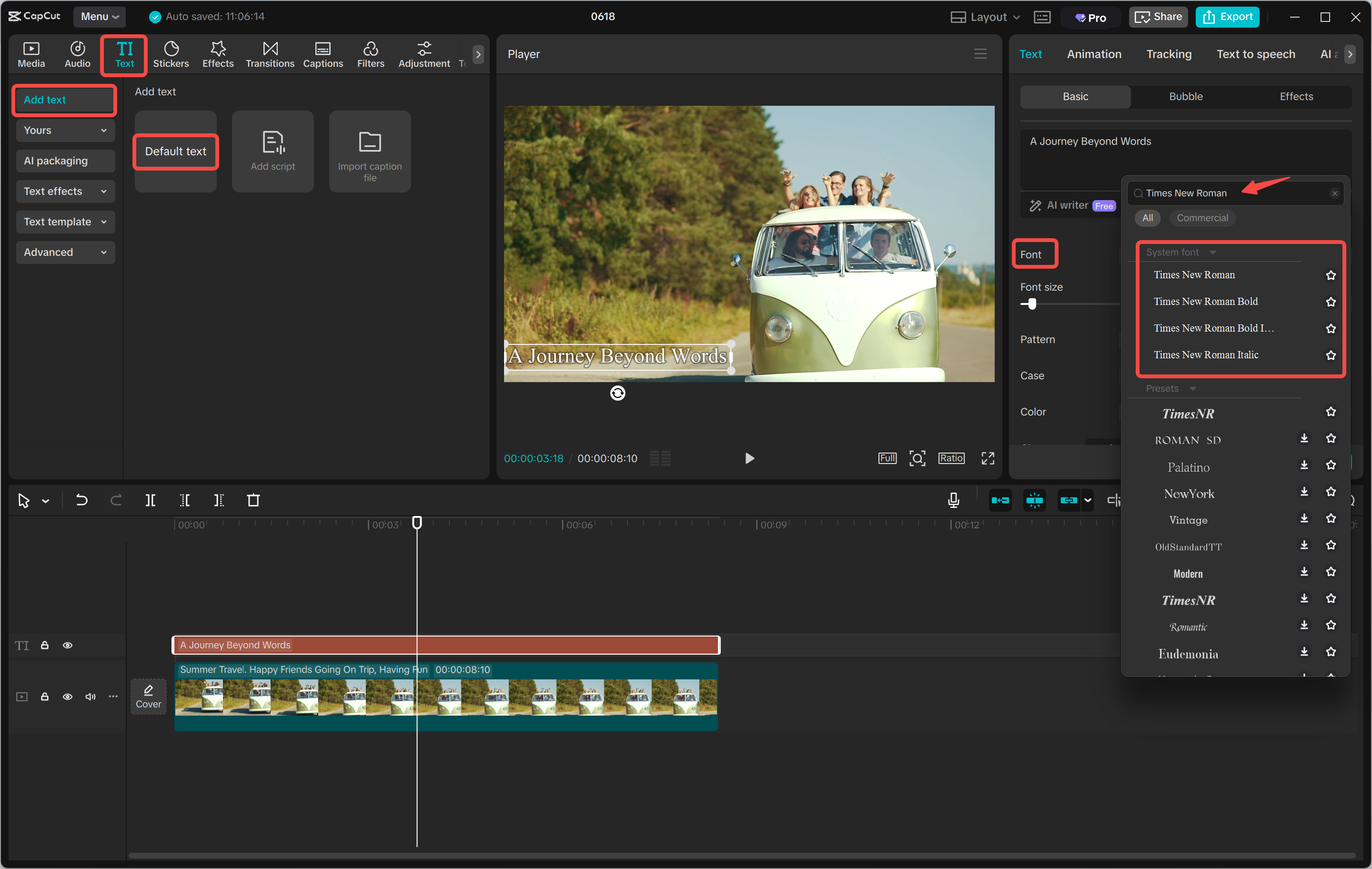Delete the selected clip using the trash icon
The image size is (1372, 869).
click(x=253, y=500)
